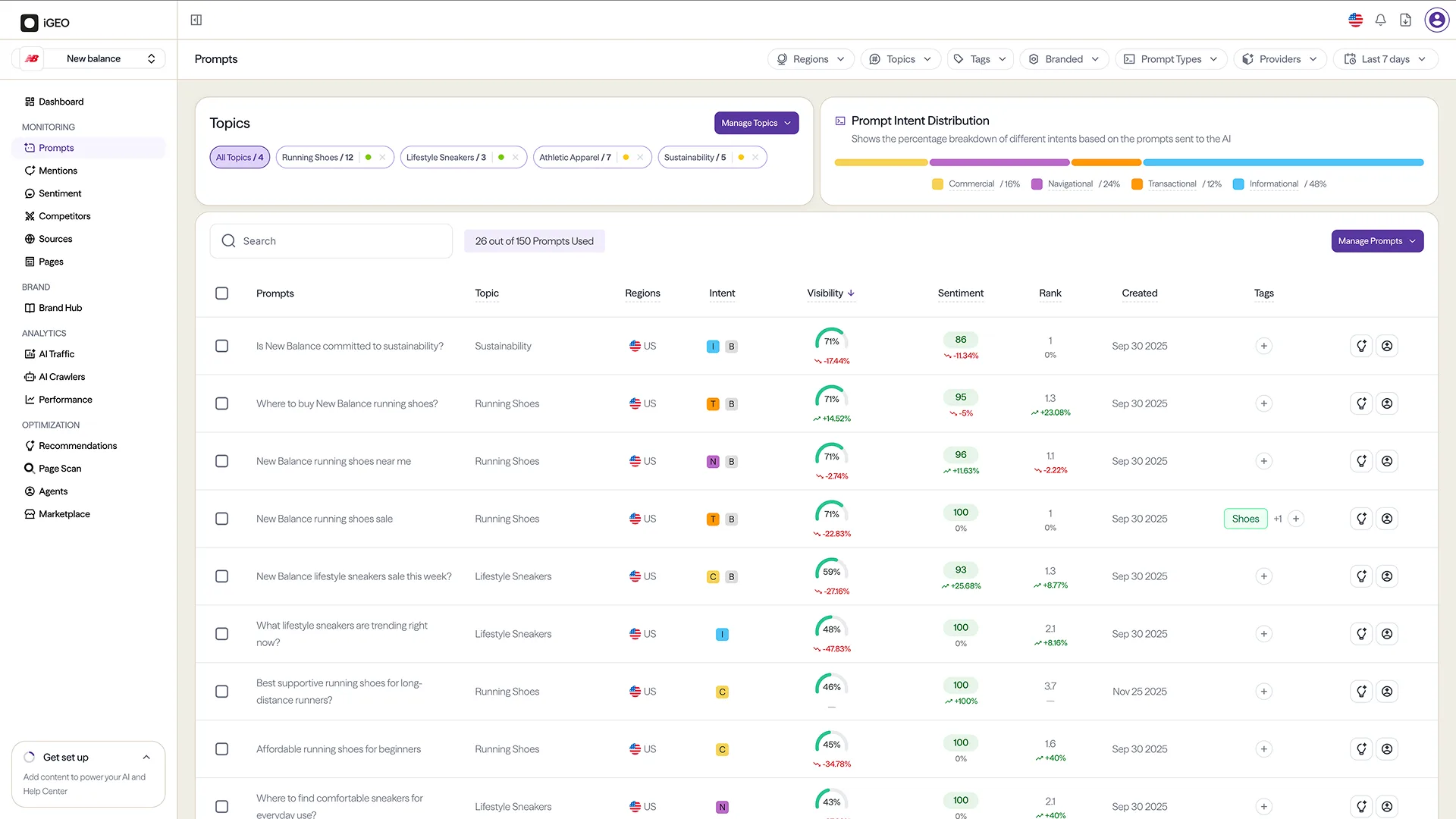Sort table by Visibility column
1456x819 pixels.
click(x=830, y=293)
